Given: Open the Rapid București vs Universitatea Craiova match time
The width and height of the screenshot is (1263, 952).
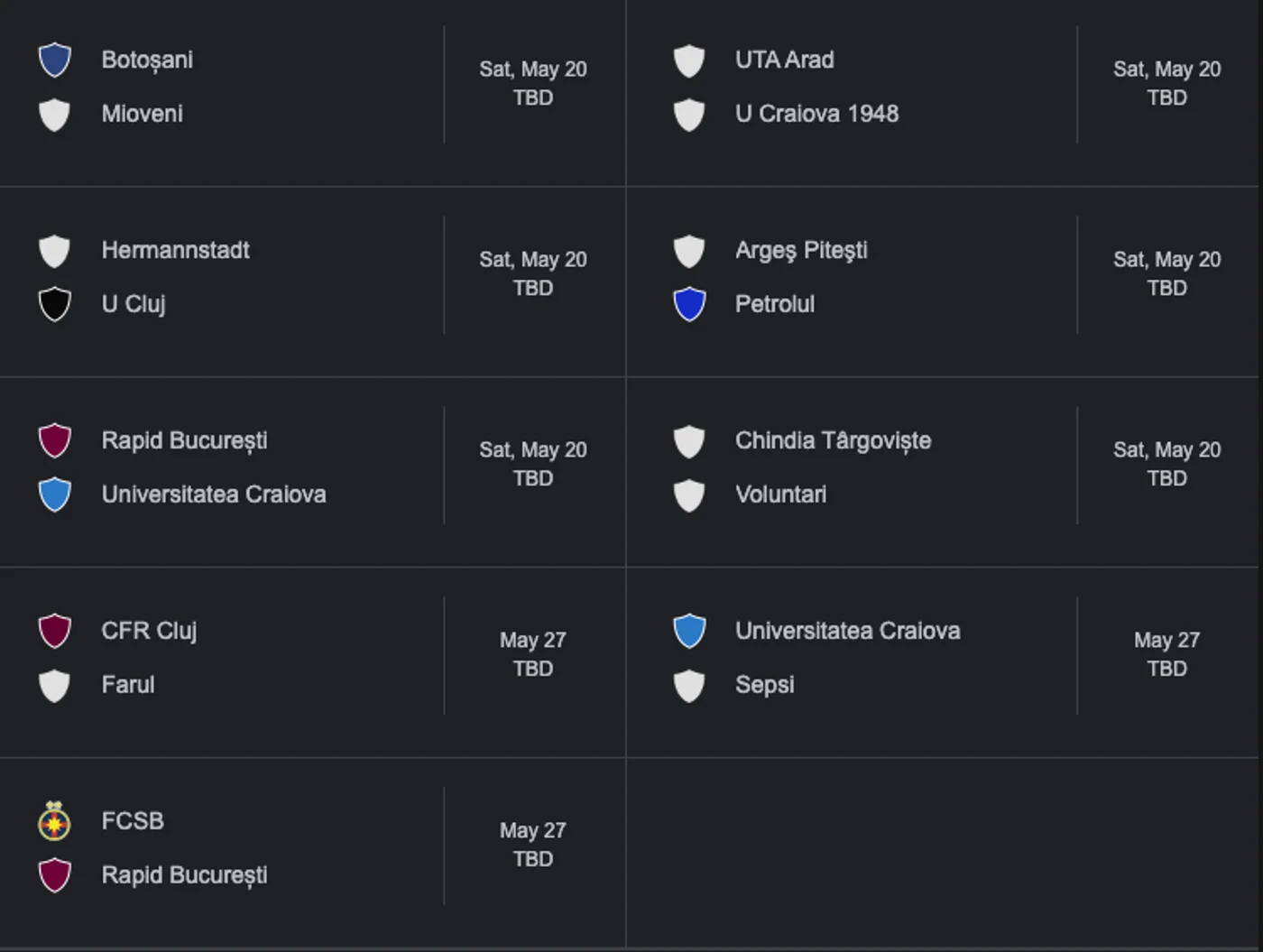Looking at the screenshot, I should tap(533, 478).
